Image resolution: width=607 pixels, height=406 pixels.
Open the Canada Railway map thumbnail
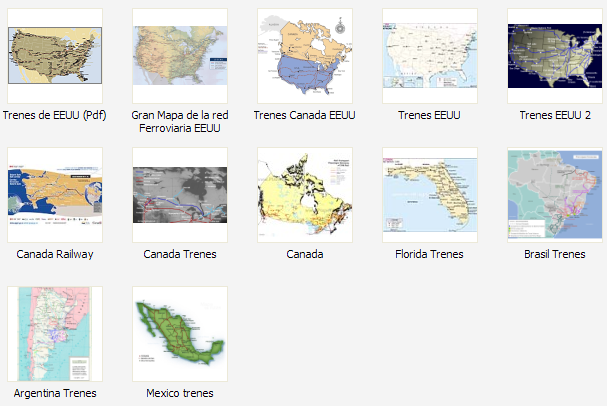click(54, 195)
